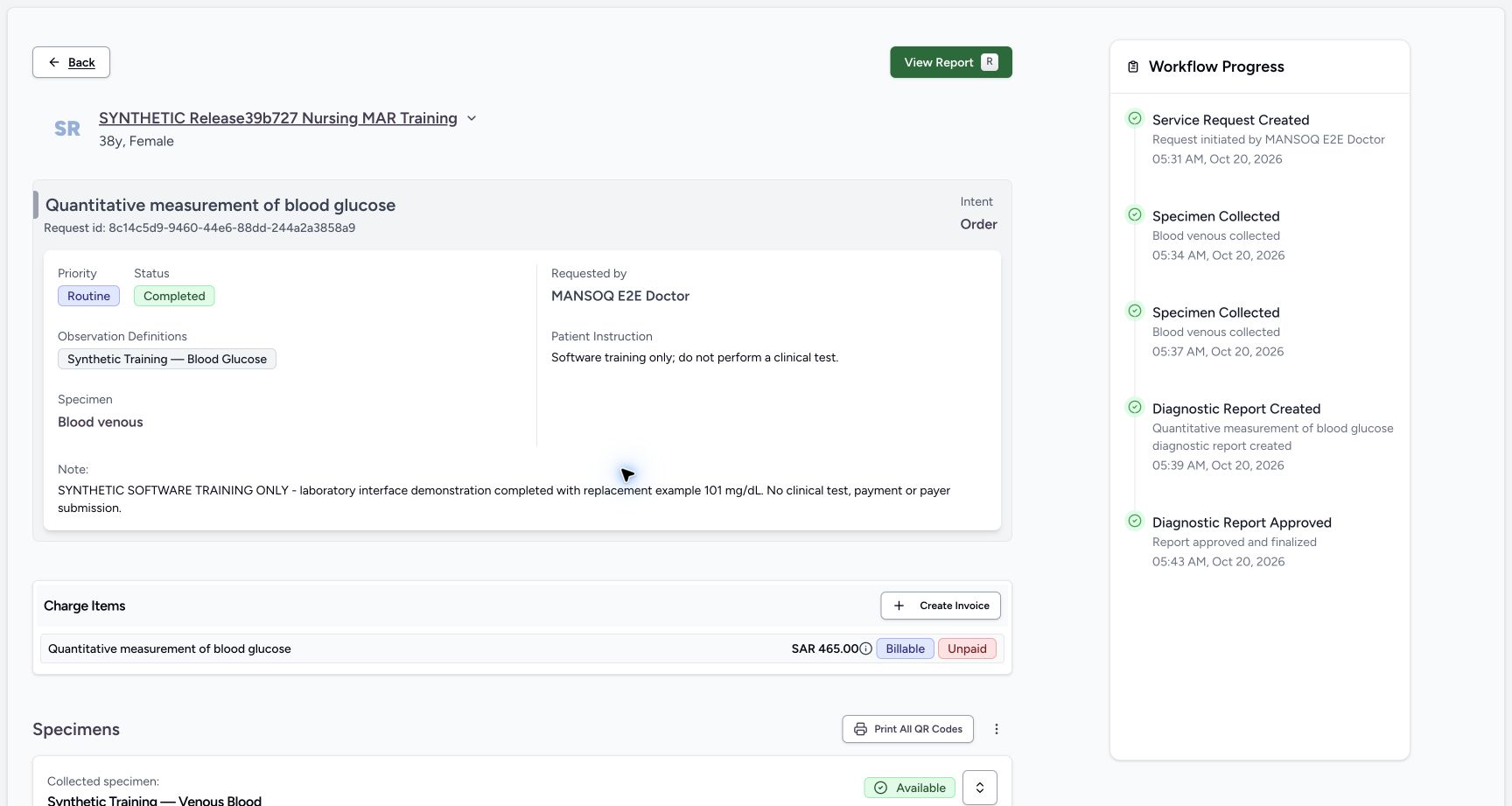Click the R shortcut badge on View Report

pos(990,62)
